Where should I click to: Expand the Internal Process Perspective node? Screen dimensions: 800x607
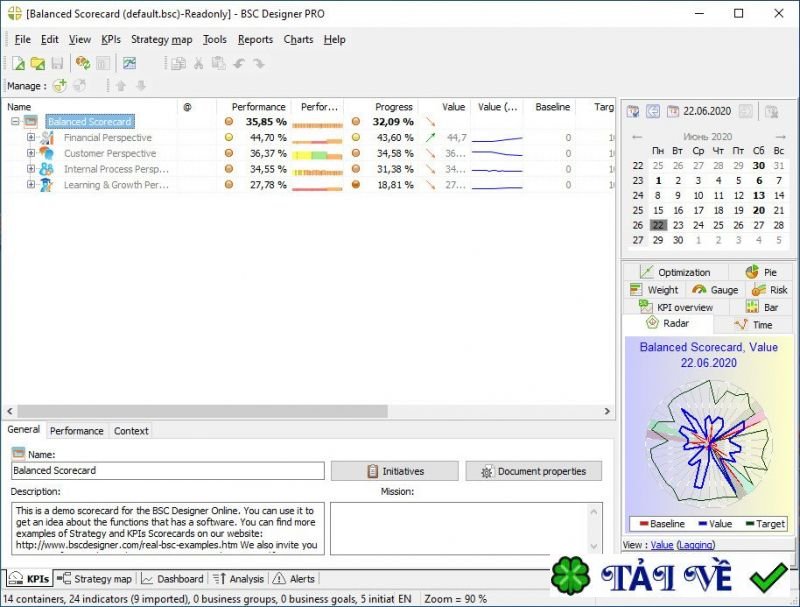31,169
